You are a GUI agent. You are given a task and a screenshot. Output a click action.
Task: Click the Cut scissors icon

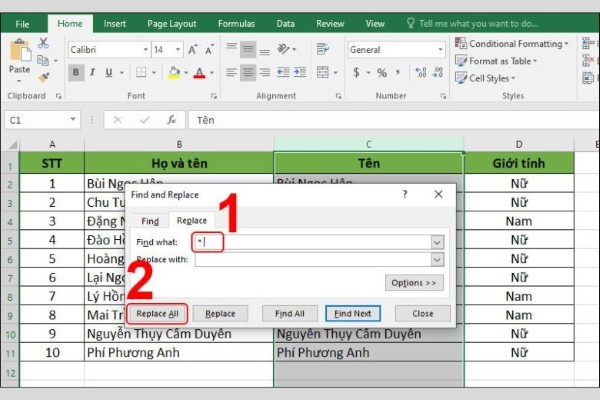(44, 43)
